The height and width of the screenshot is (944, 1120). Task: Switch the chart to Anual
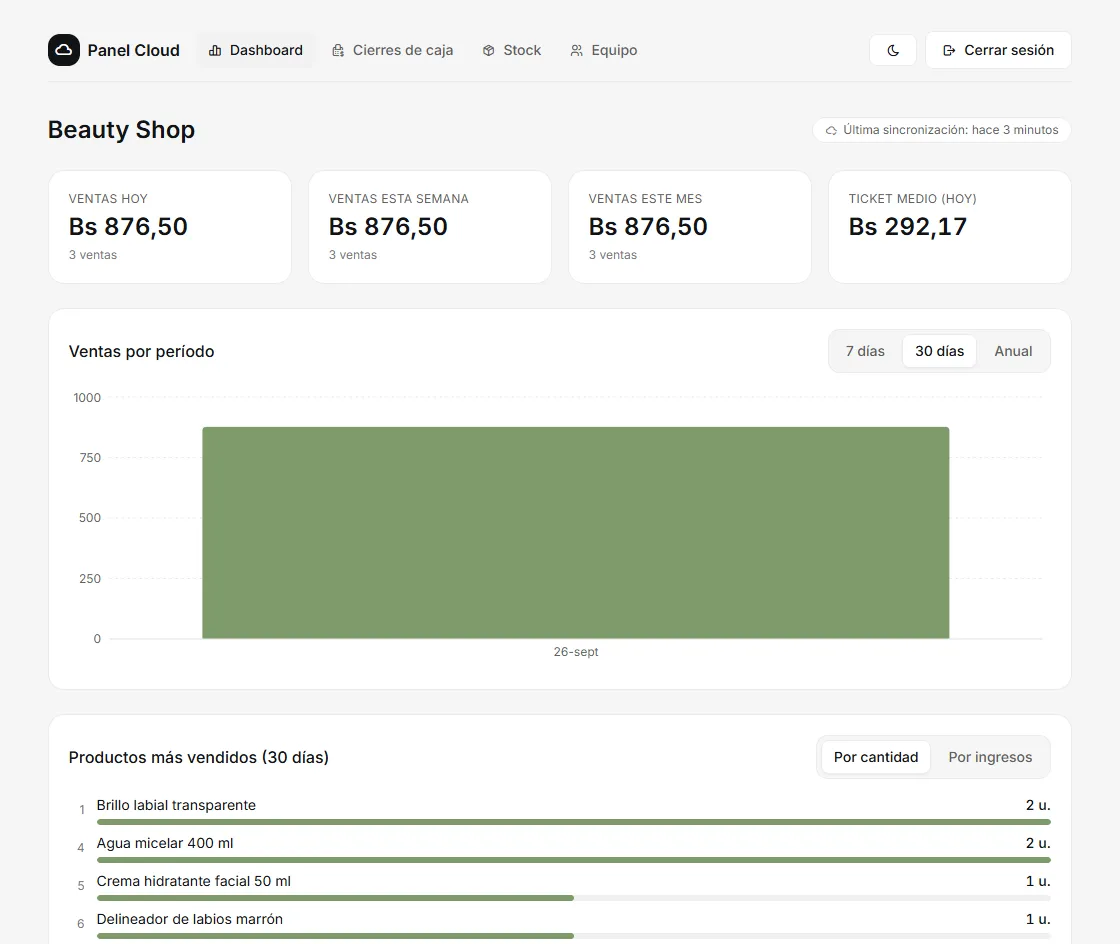pyautogui.click(x=1013, y=351)
